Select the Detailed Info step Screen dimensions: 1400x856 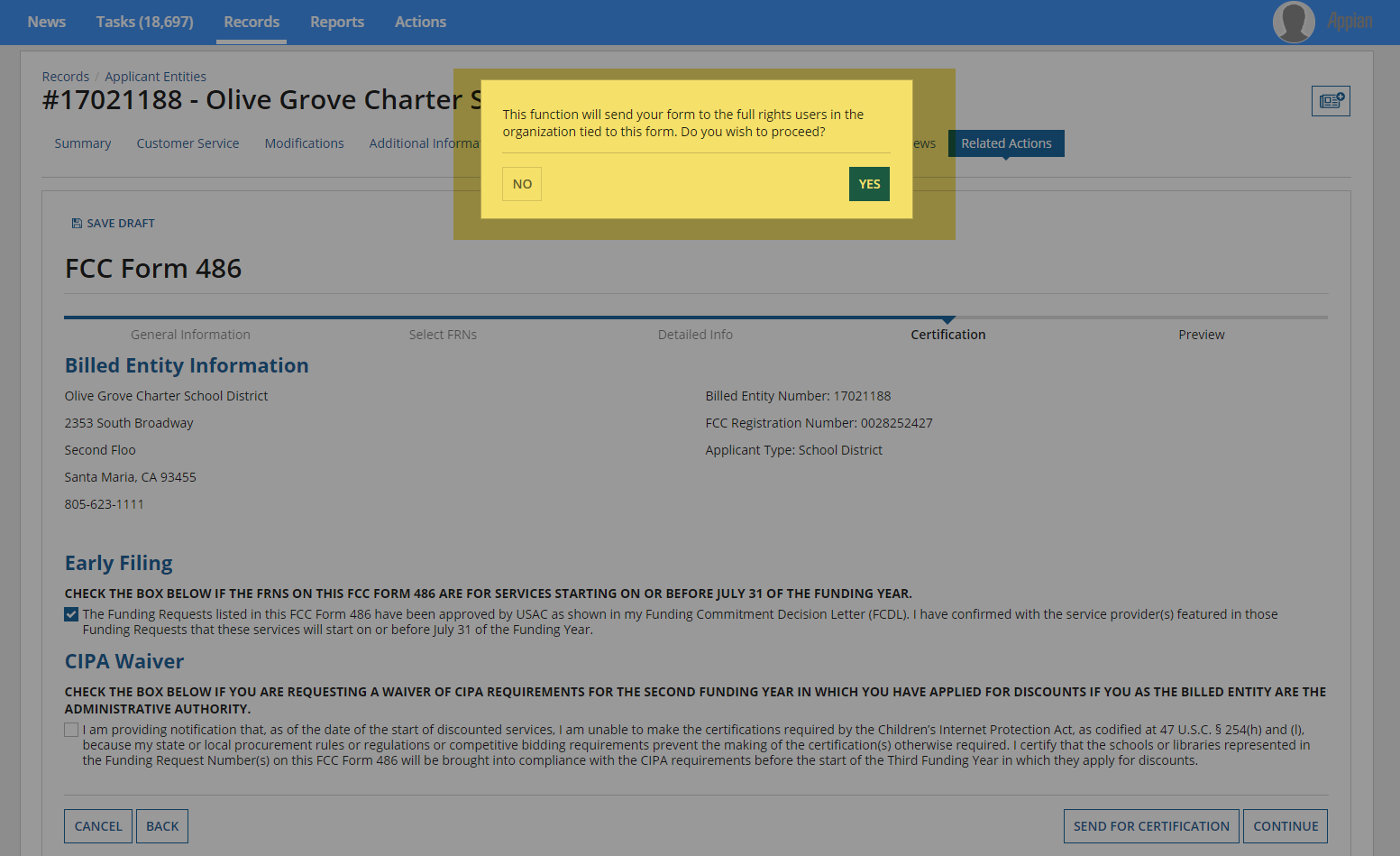[x=695, y=335]
